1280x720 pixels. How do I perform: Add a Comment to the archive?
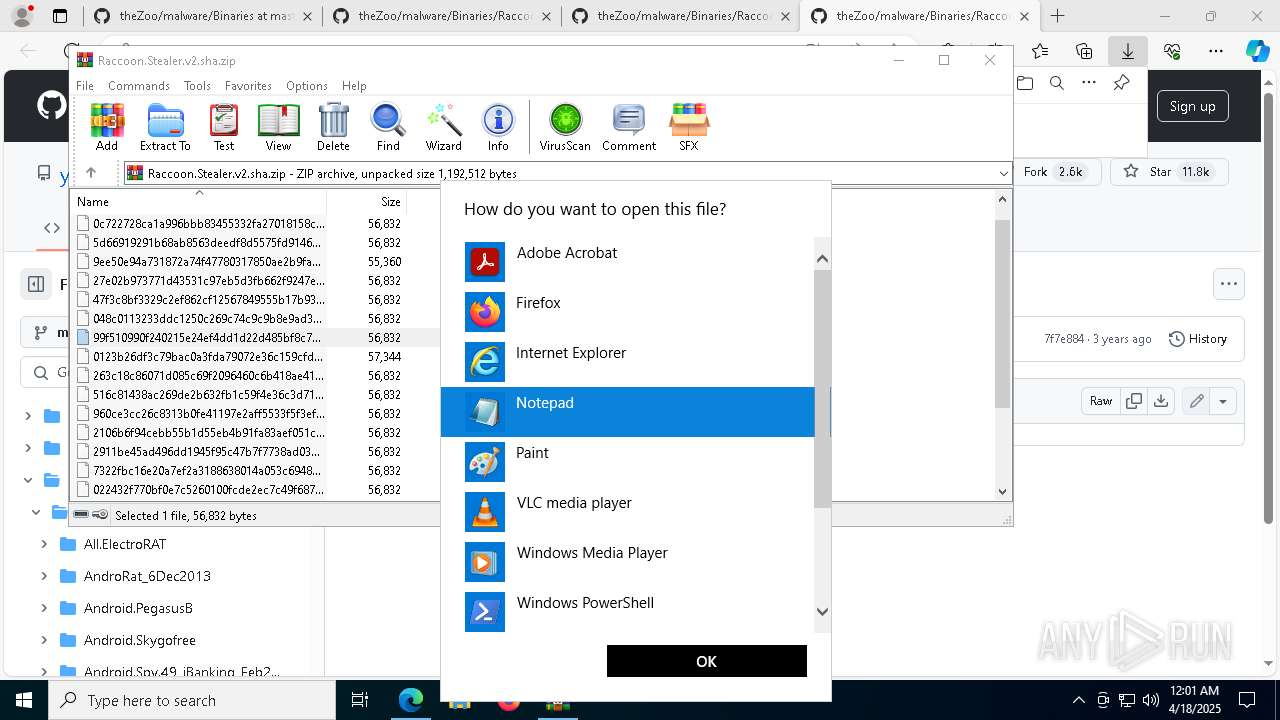(629, 127)
